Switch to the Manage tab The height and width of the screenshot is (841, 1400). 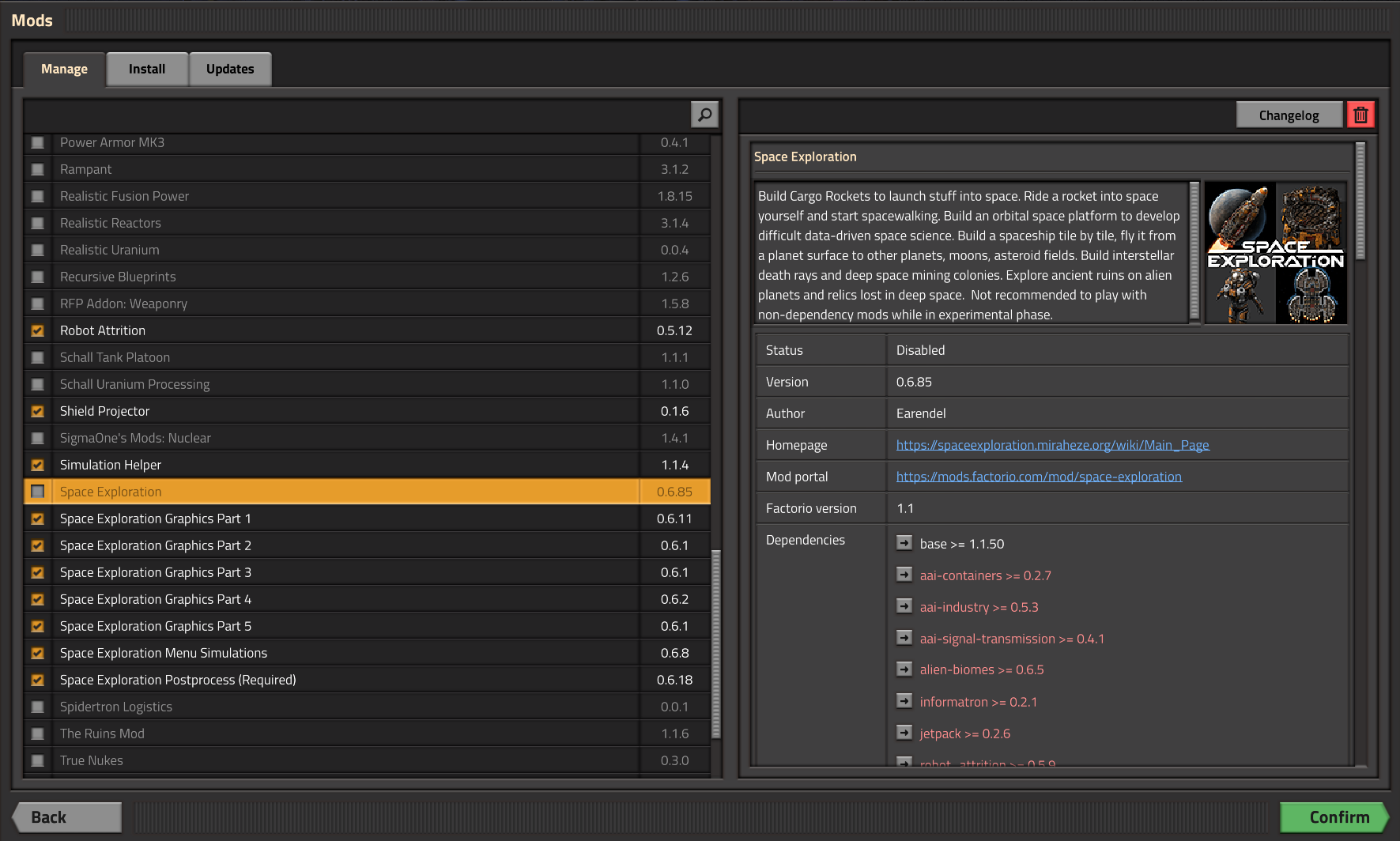click(x=64, y=69)
